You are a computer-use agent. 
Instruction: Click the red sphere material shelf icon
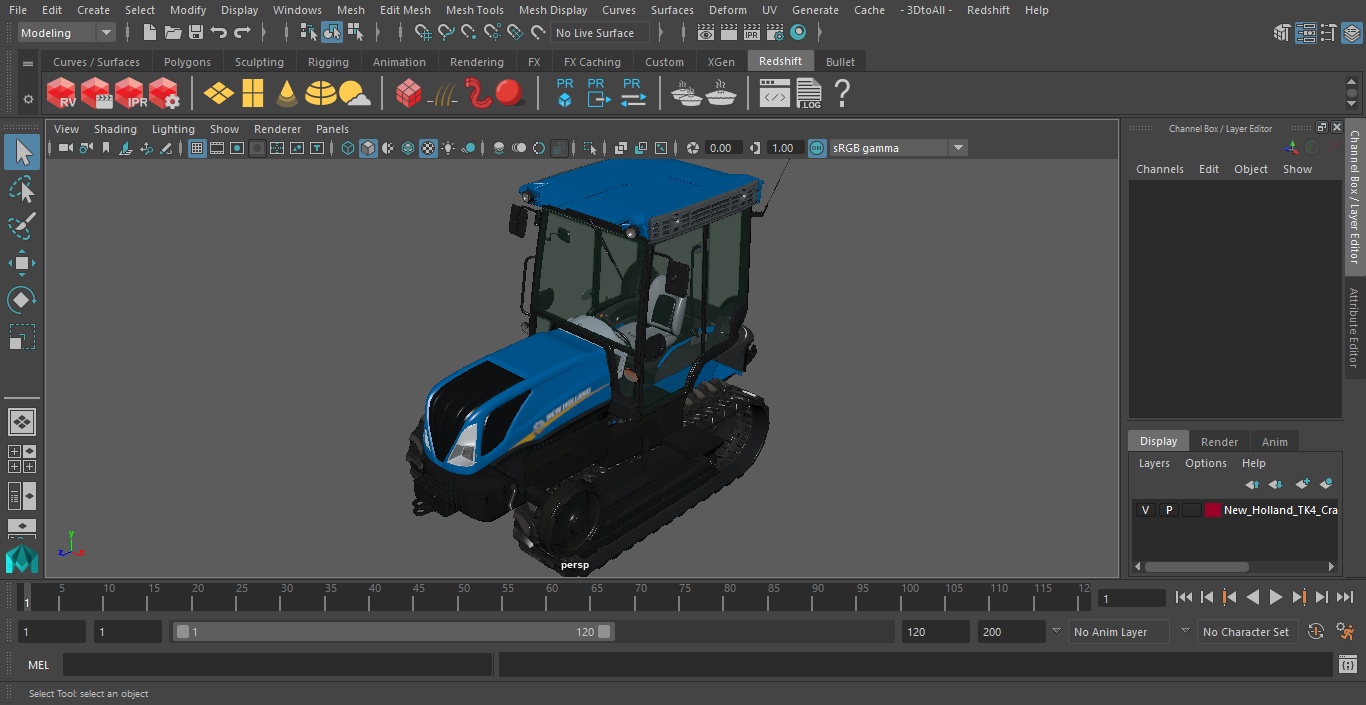(510, 94)
